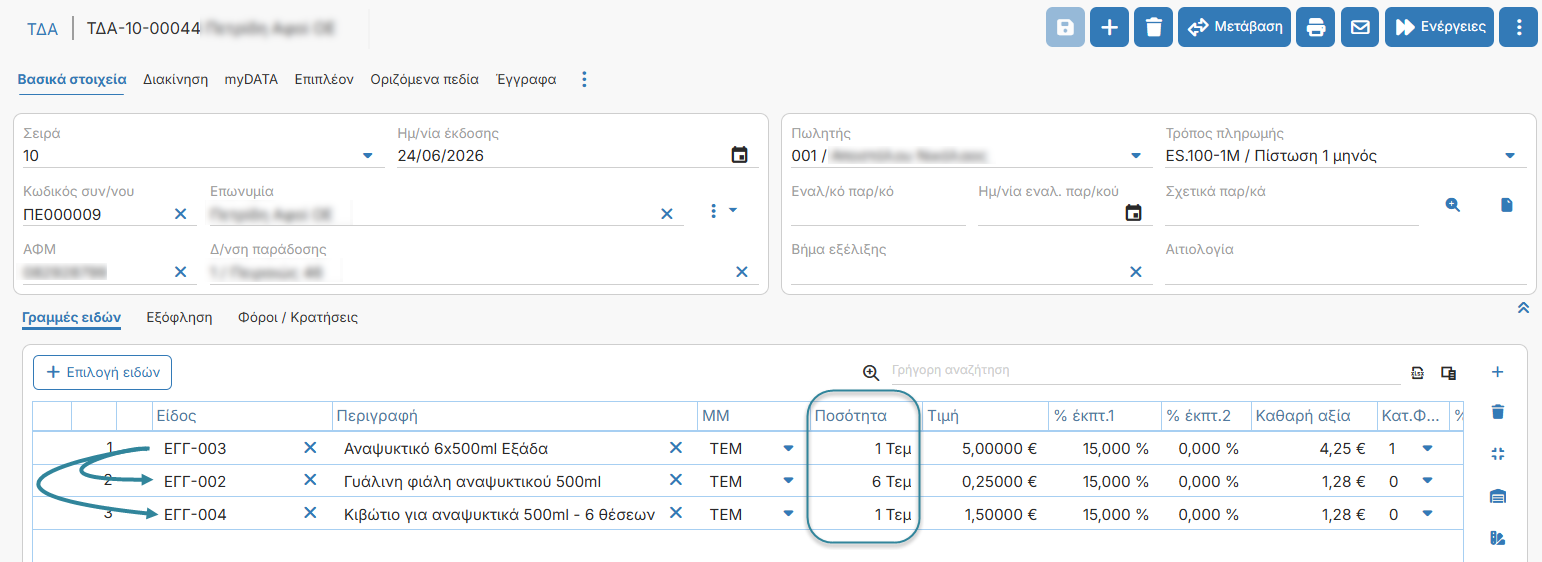Clear the Δ/νση παράδοσης field
This screenshot has width=1542, height=562.
pos(742,271)
